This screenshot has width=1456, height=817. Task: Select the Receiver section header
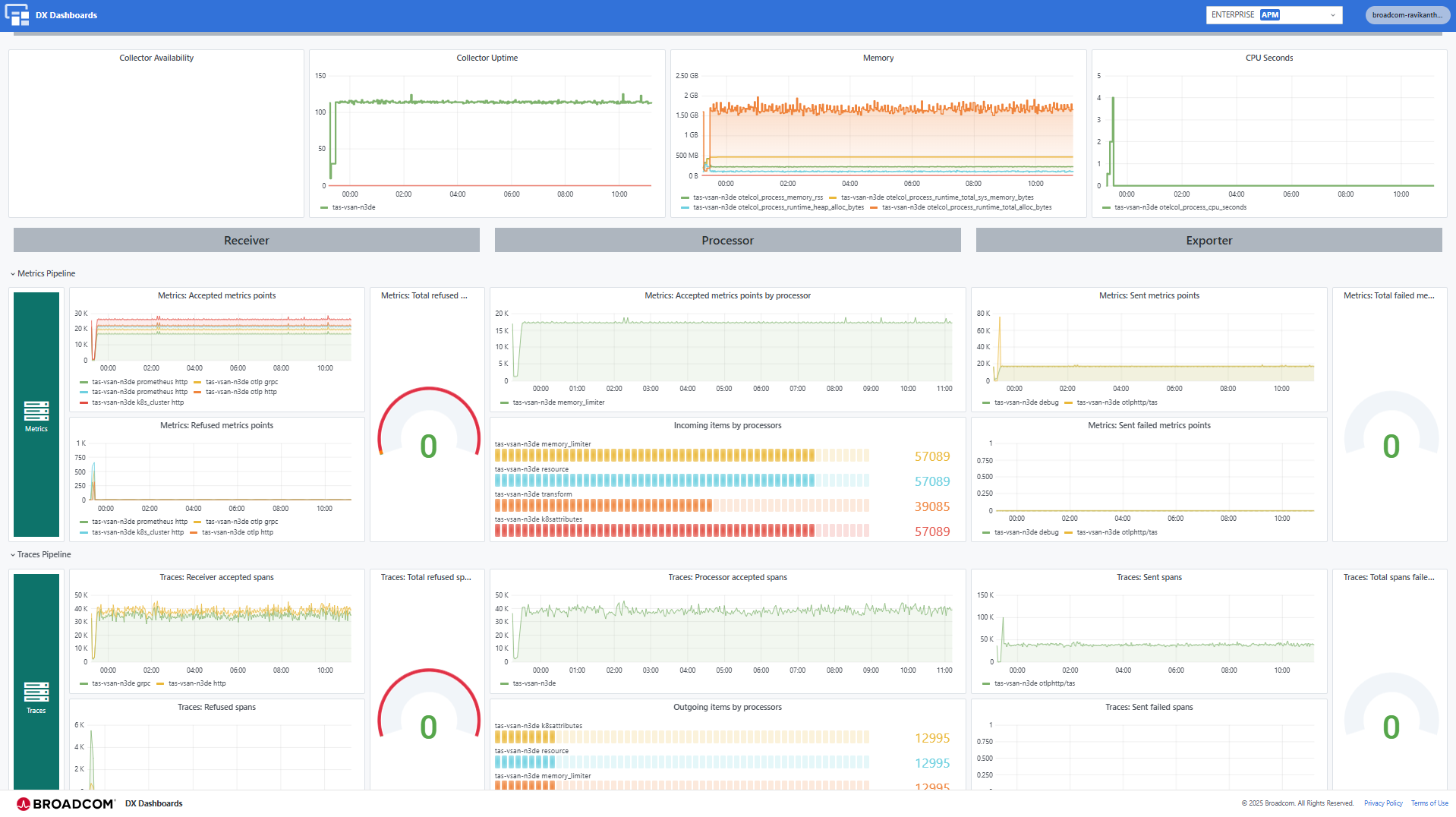(245, 240)
